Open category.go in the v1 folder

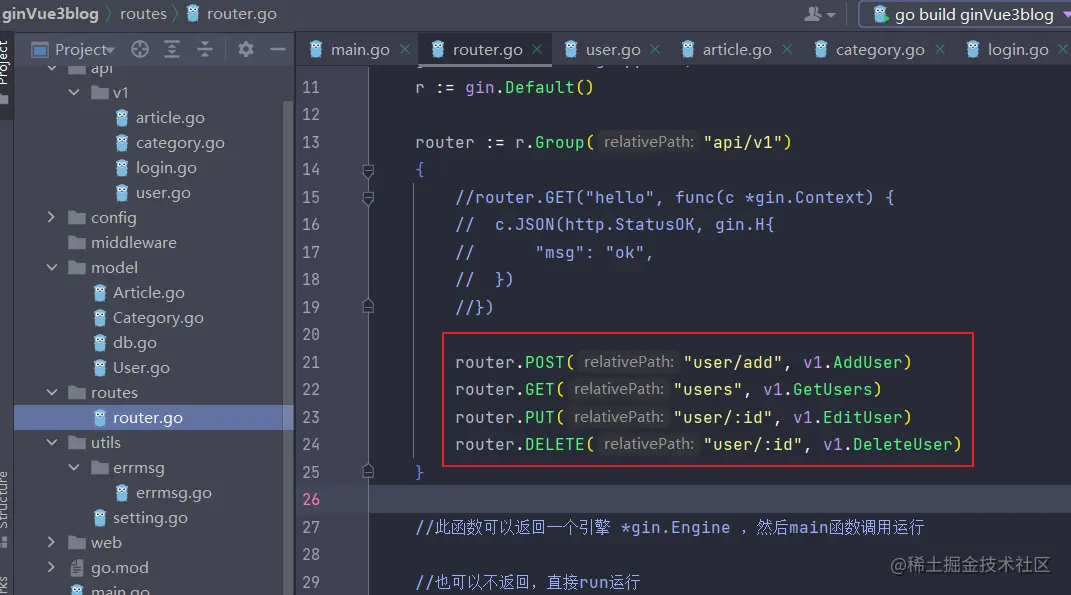tap(180, 143)
